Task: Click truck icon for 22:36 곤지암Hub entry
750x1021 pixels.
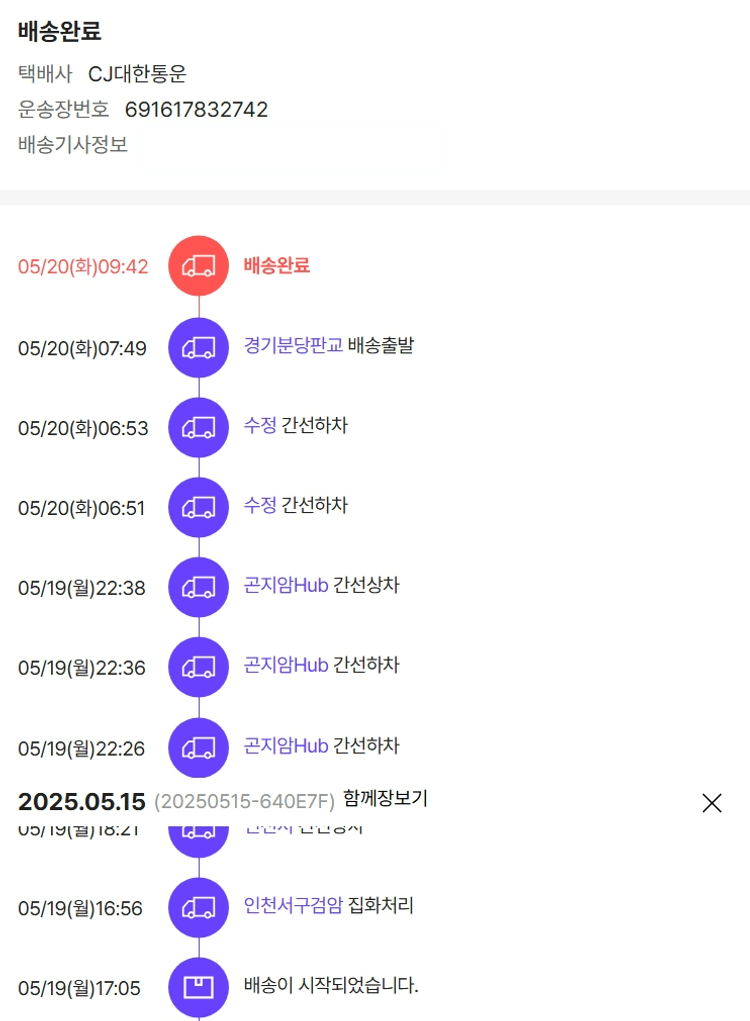Action: pyautogui.click(x=198, y=667)
